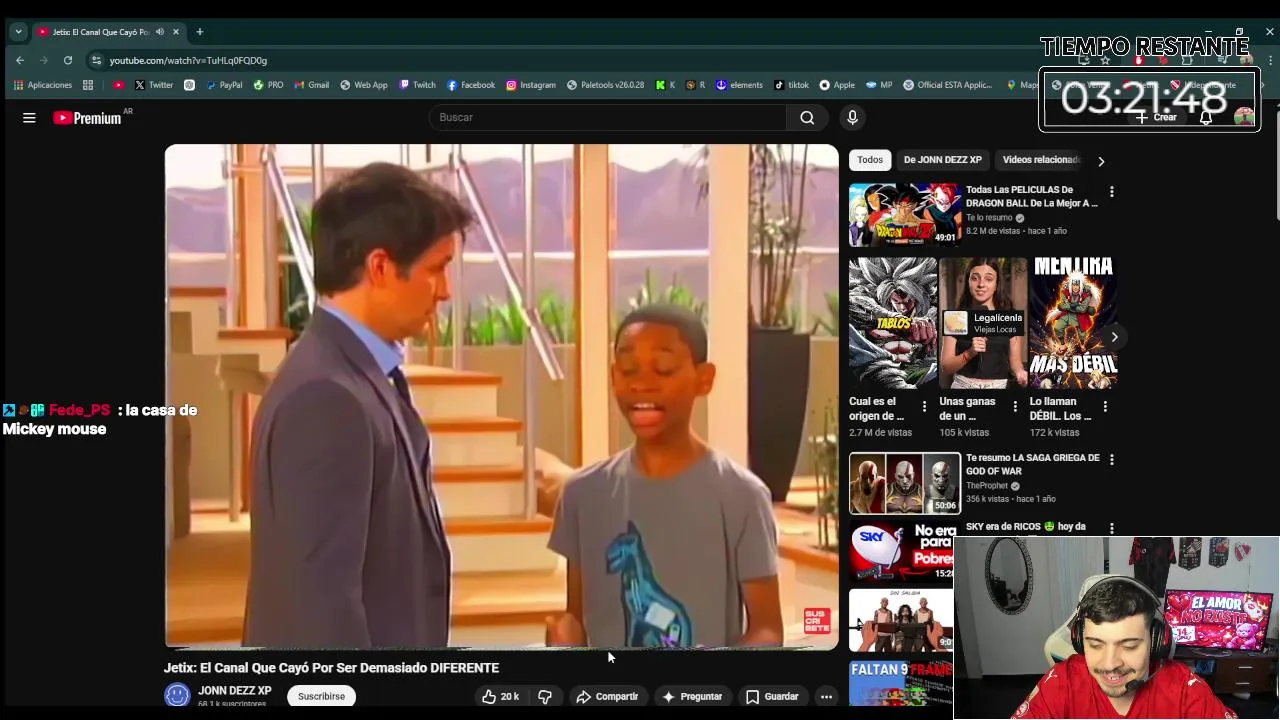Close the Jetix video tab
1280x720 pixels.
coord(176,32)
